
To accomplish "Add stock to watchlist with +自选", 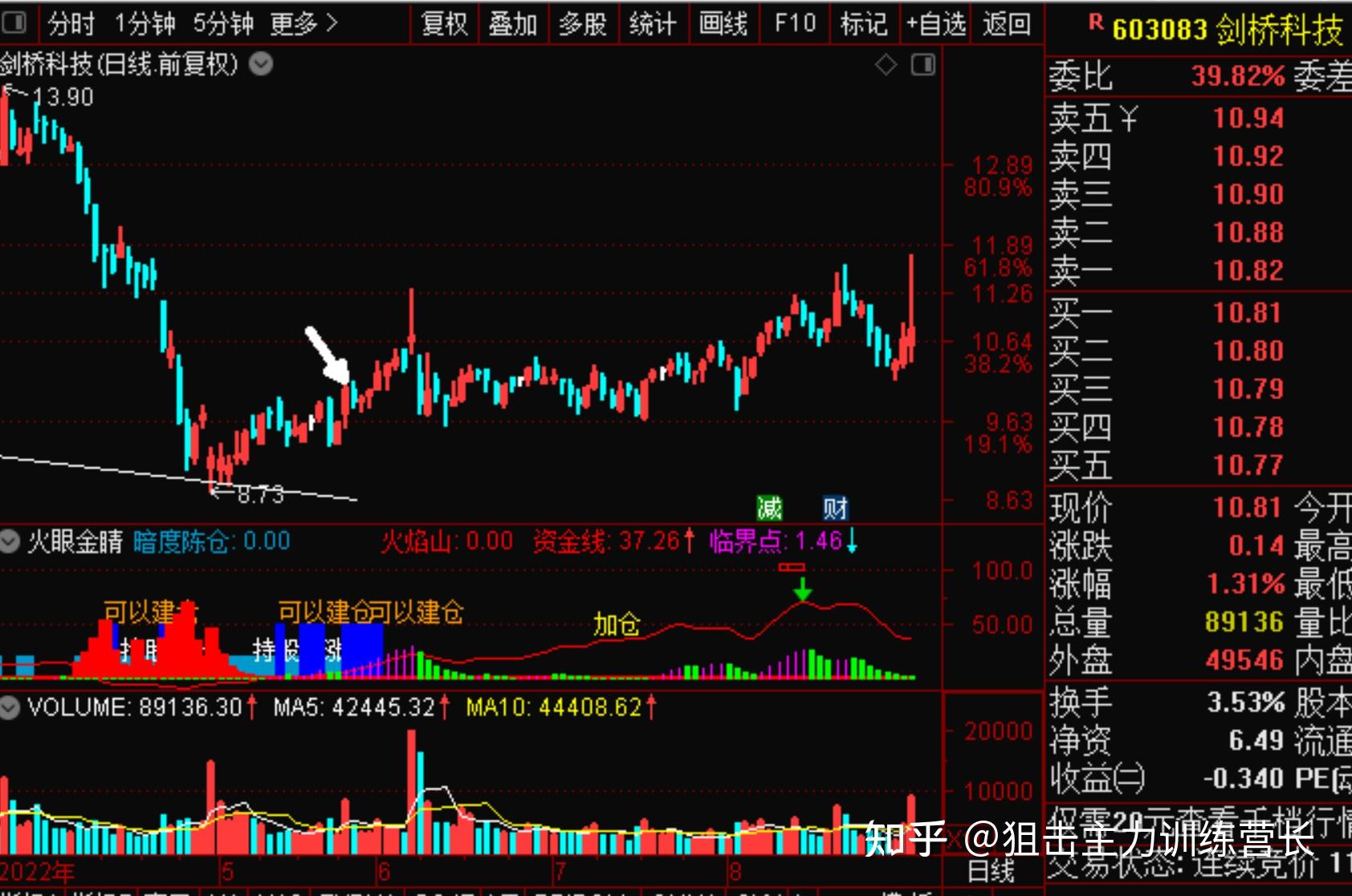I will pyautogui.click(x=936, y=24).
